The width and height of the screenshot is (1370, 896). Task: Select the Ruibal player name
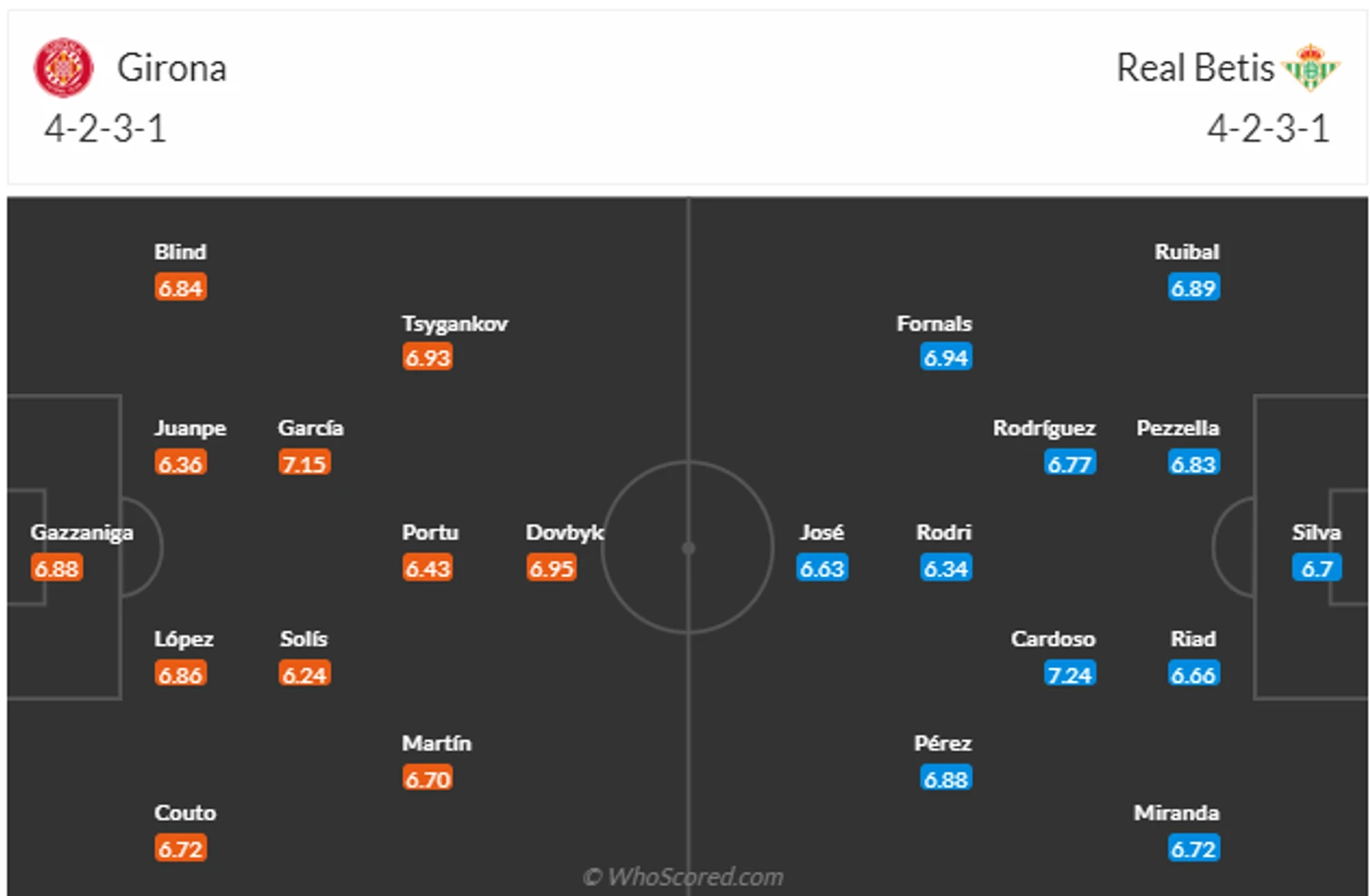pyautogui.click(x=1187, y=251)
